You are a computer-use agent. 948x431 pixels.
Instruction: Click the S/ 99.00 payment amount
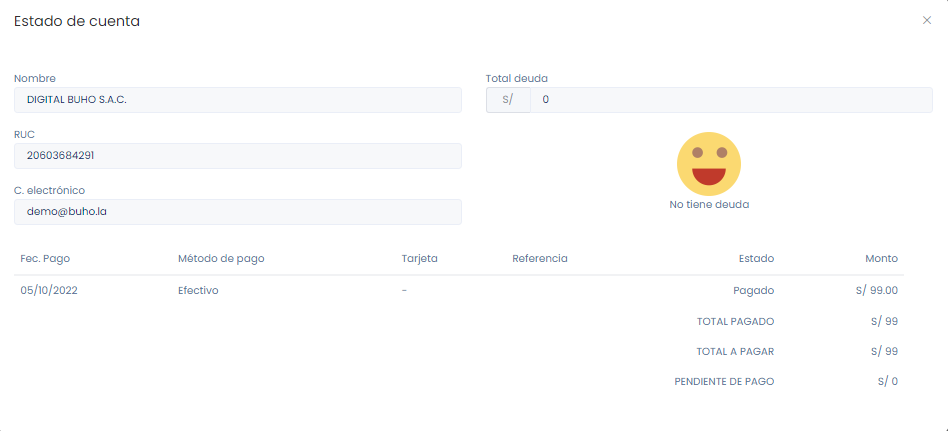[870, 291]
